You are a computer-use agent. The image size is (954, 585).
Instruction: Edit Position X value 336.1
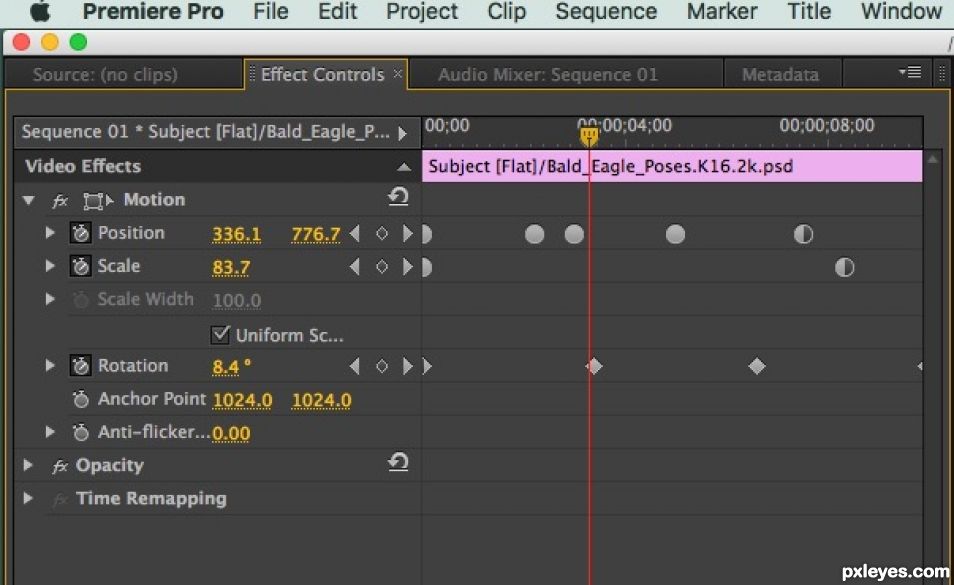(x=237, y=234)
